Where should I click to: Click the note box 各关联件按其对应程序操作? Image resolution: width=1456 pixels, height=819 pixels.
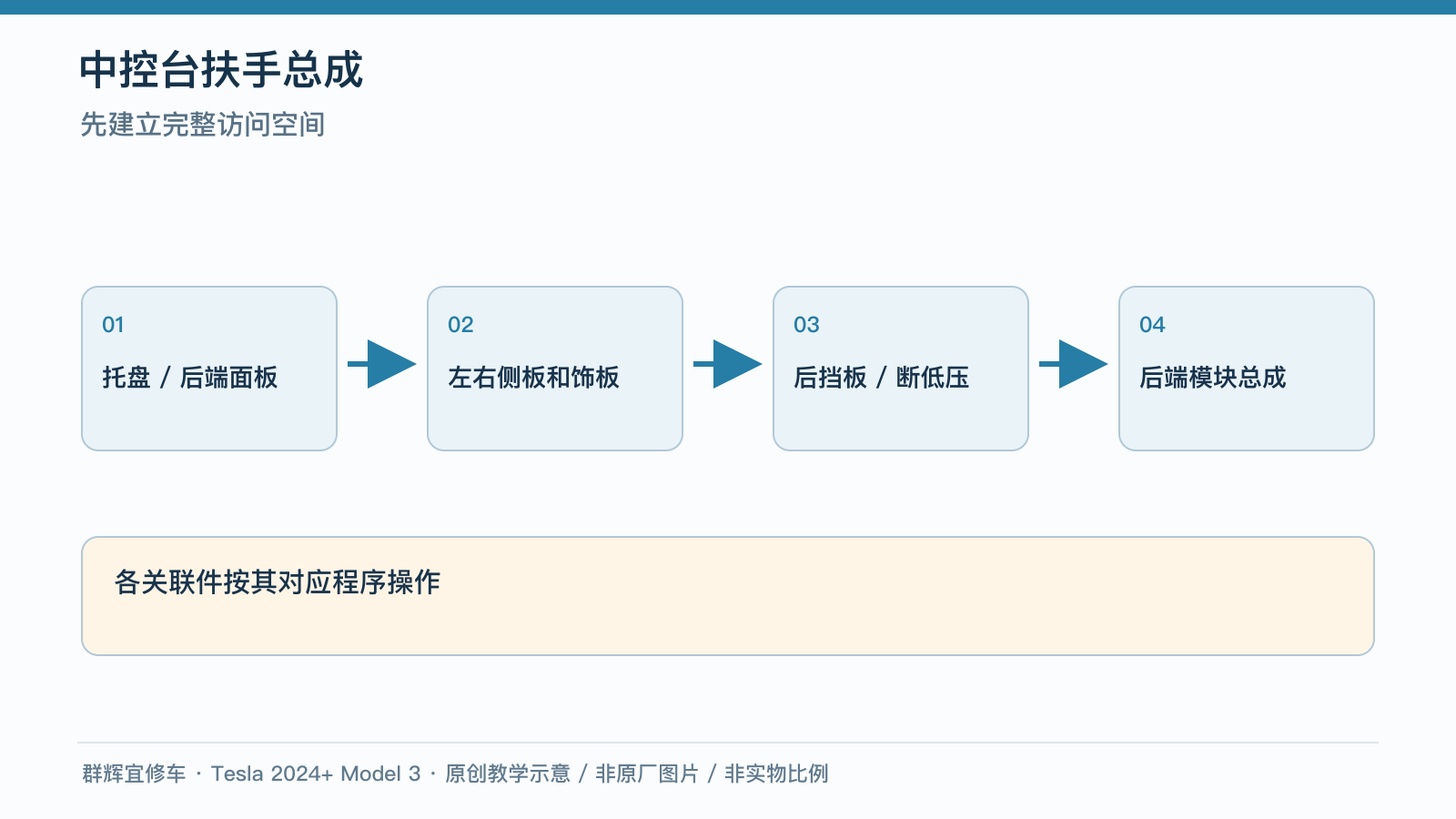pos(728,596)
